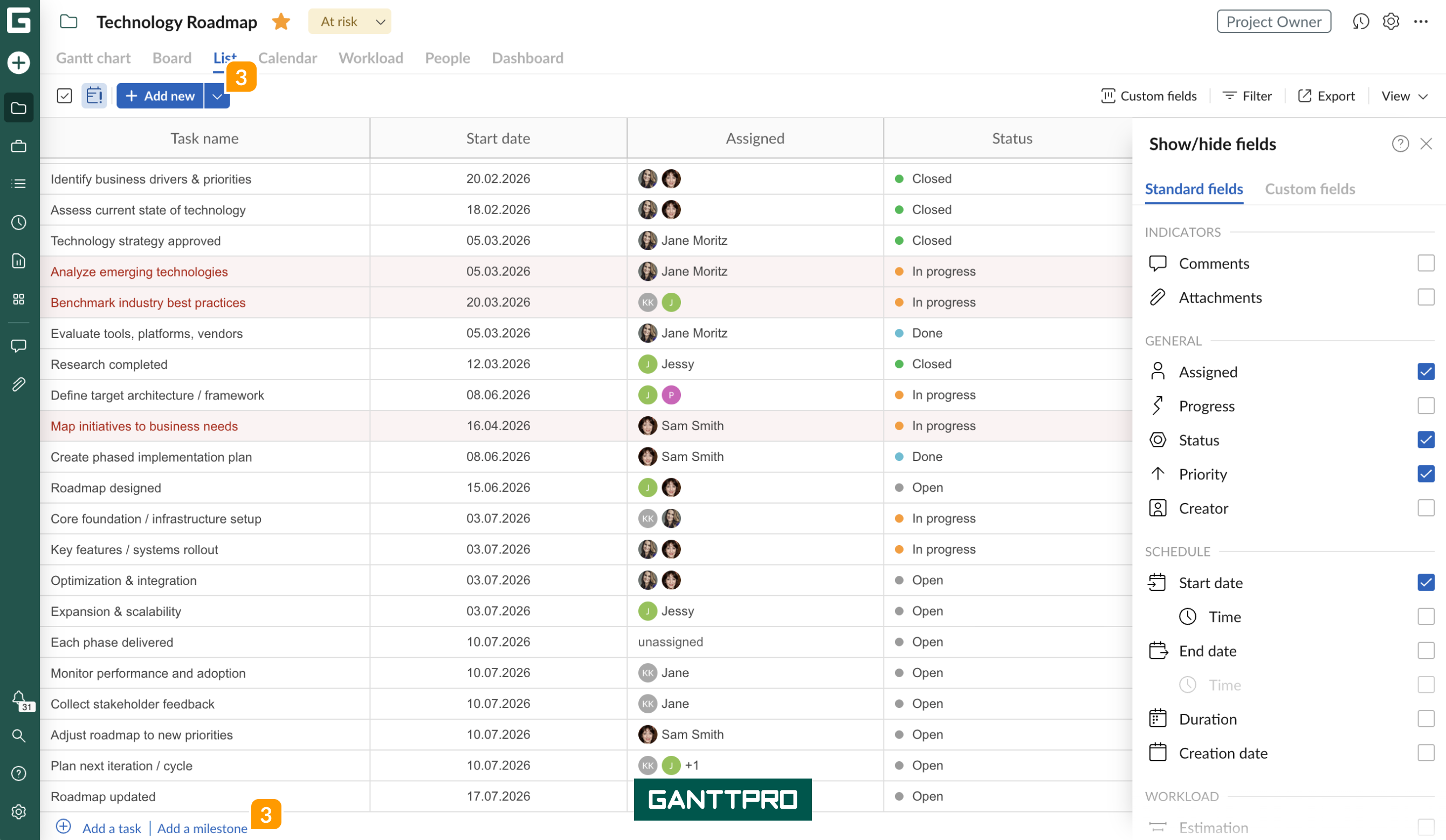Screen dimensions: 1446x840
Task: Click the Add new button
Action: click(160, 96)
